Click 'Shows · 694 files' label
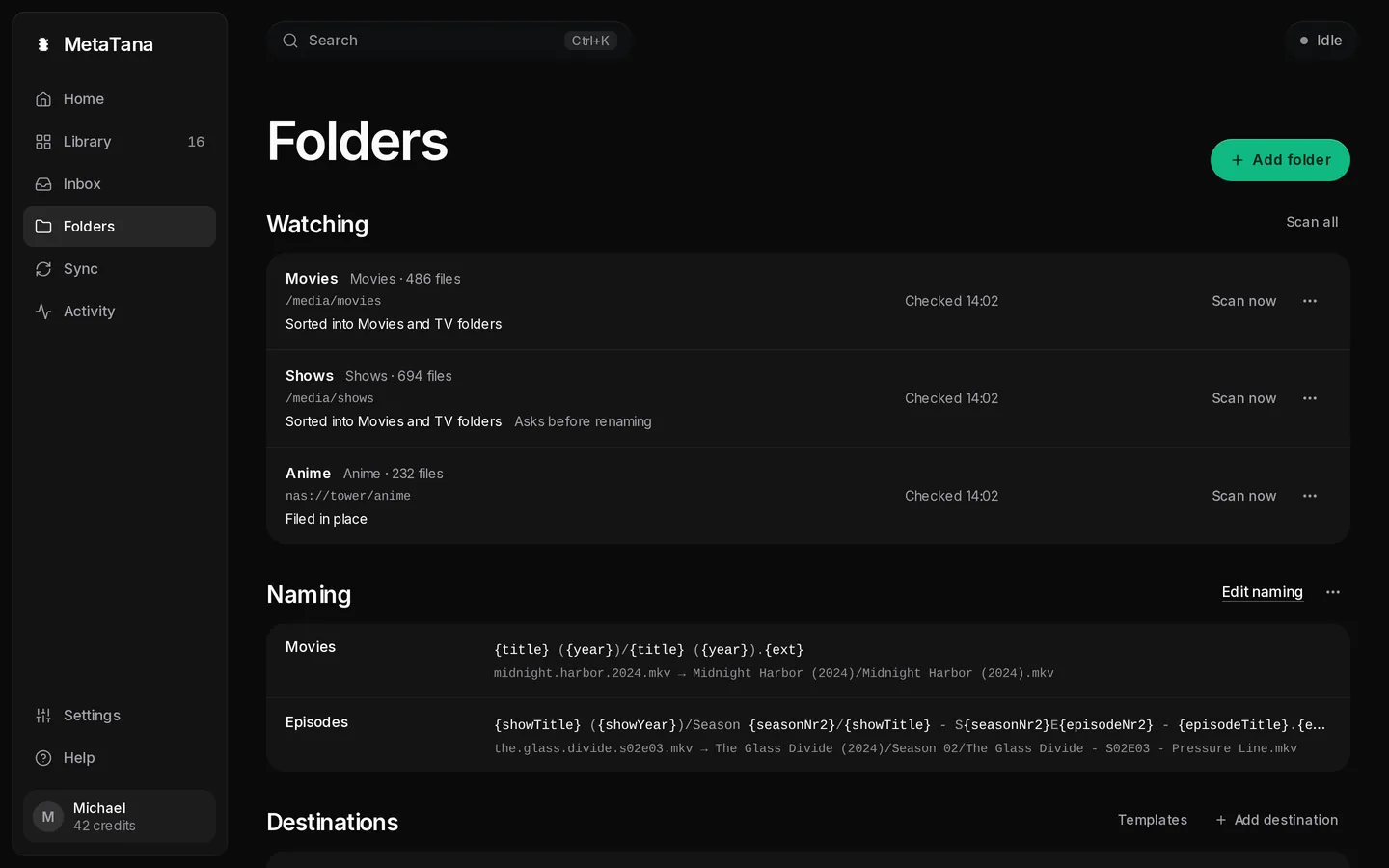Image resolution: width=1389 pixels, height=868 pixels. pos(398,376)
